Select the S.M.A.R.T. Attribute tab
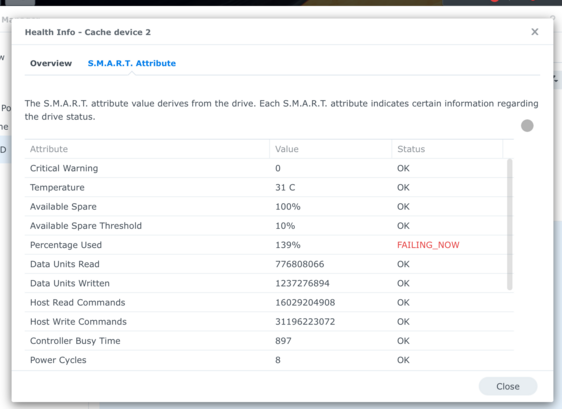 click(x=132, y=63)
